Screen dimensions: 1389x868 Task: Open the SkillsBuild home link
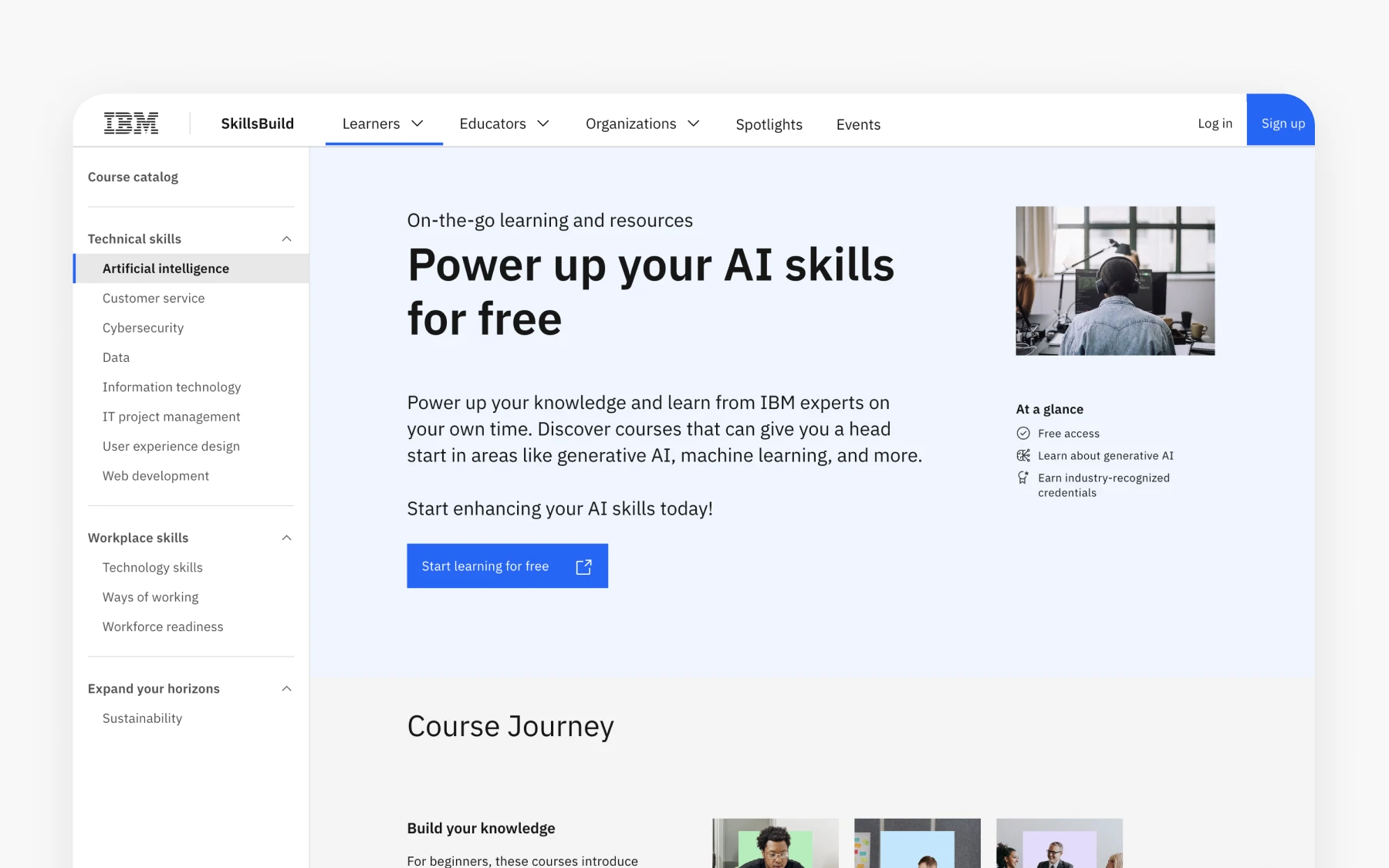coord(257,123)
